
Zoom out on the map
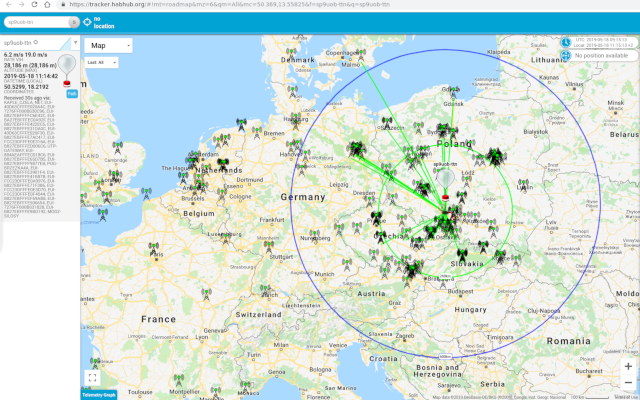pos(627,384)
